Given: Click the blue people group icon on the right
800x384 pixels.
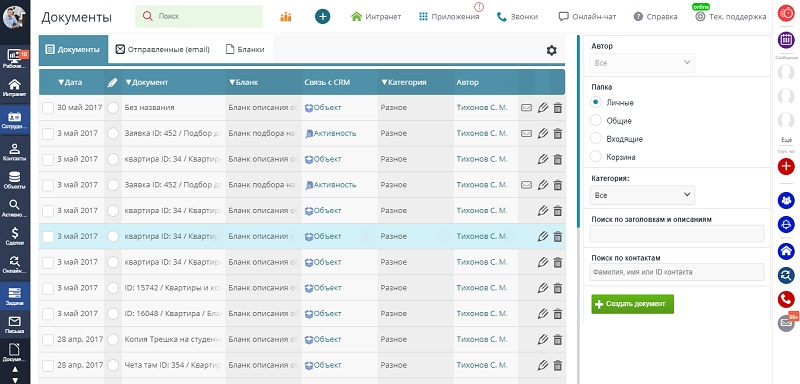Looking at the screenshot, I should point(786,200).
